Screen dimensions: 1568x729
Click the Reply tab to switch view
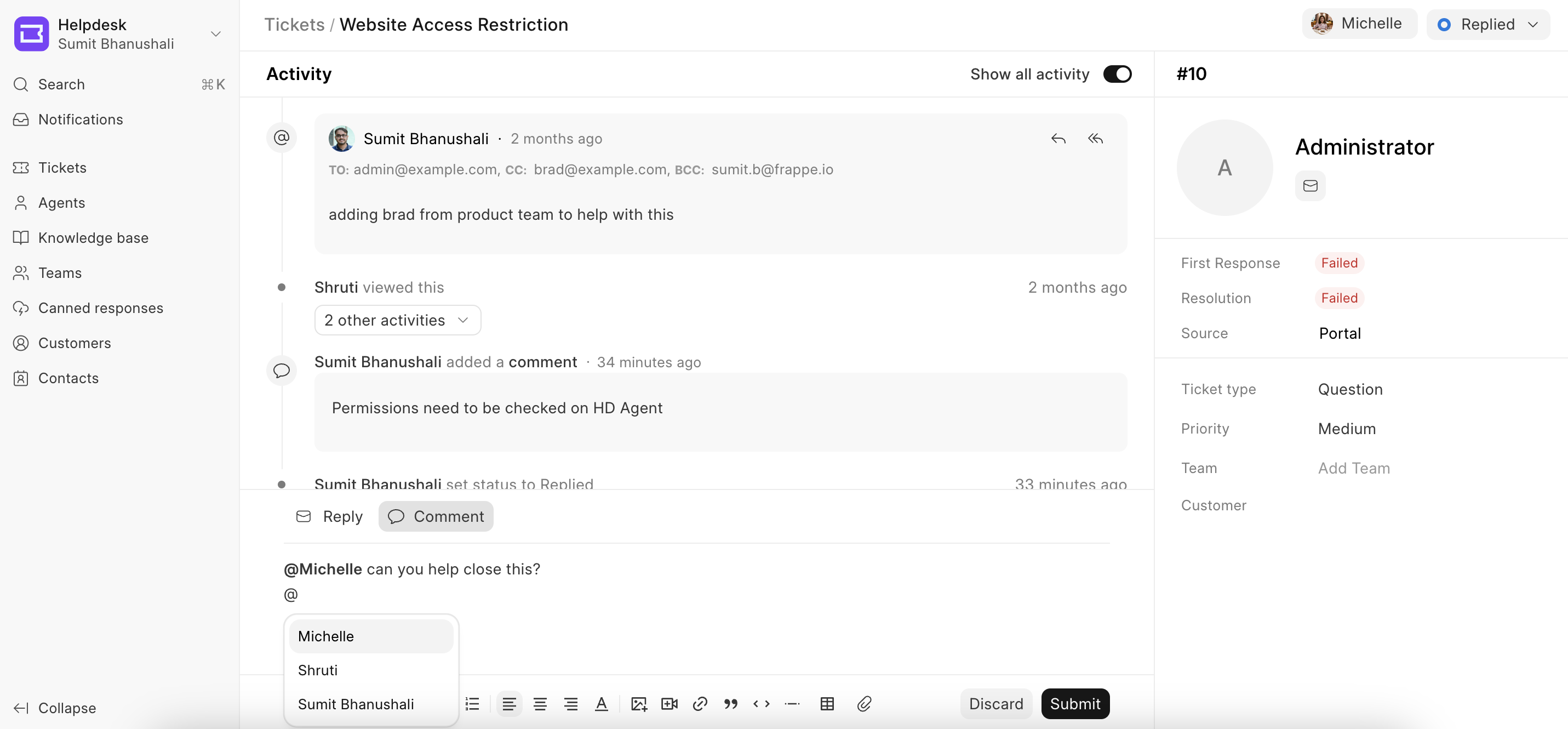(x=330, y=516)
